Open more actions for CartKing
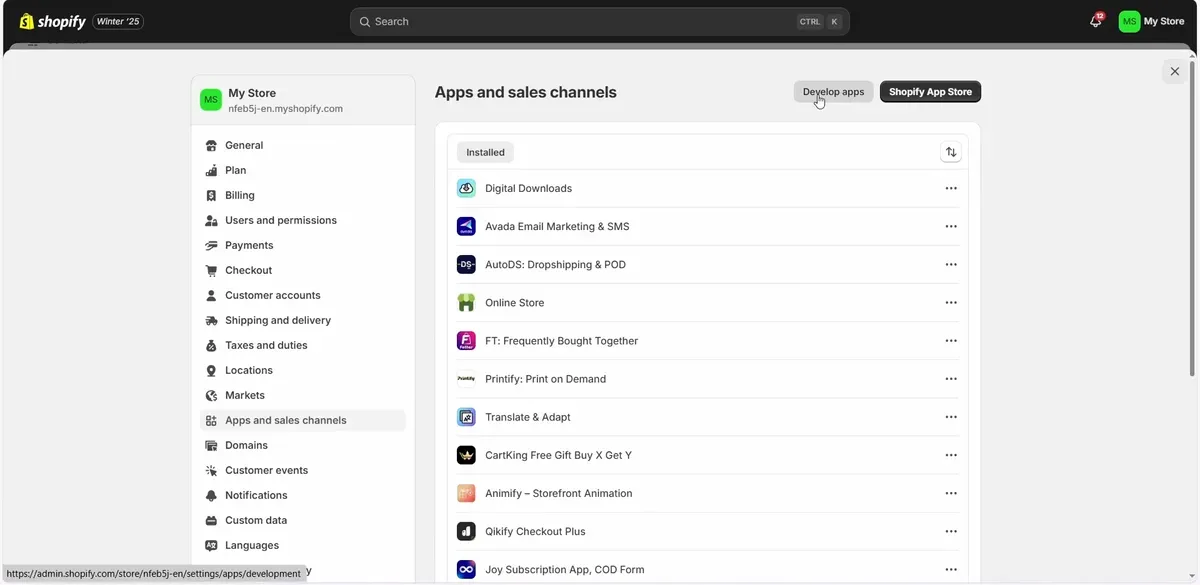The image size is (1200, 585). point(951,455)
